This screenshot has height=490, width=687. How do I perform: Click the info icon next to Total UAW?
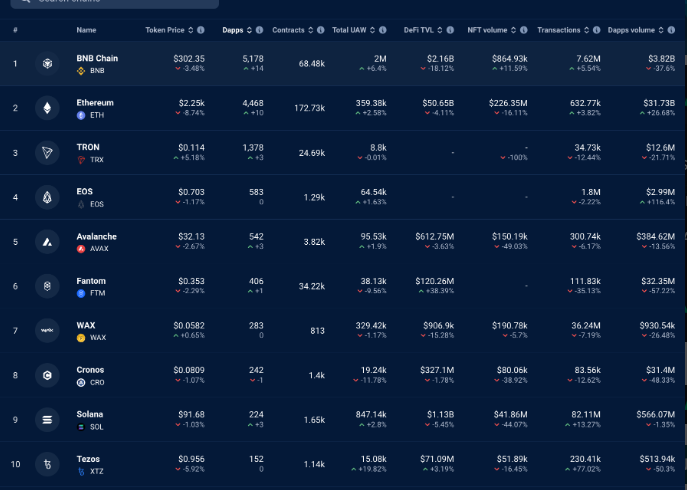pyautogui.click(x=382, y=30)
